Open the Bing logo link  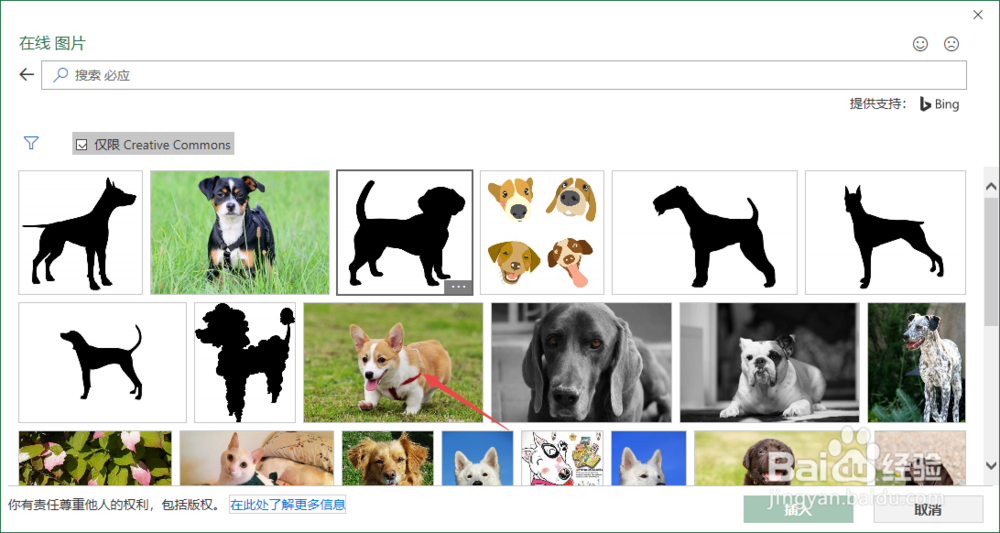click(939, 104)
